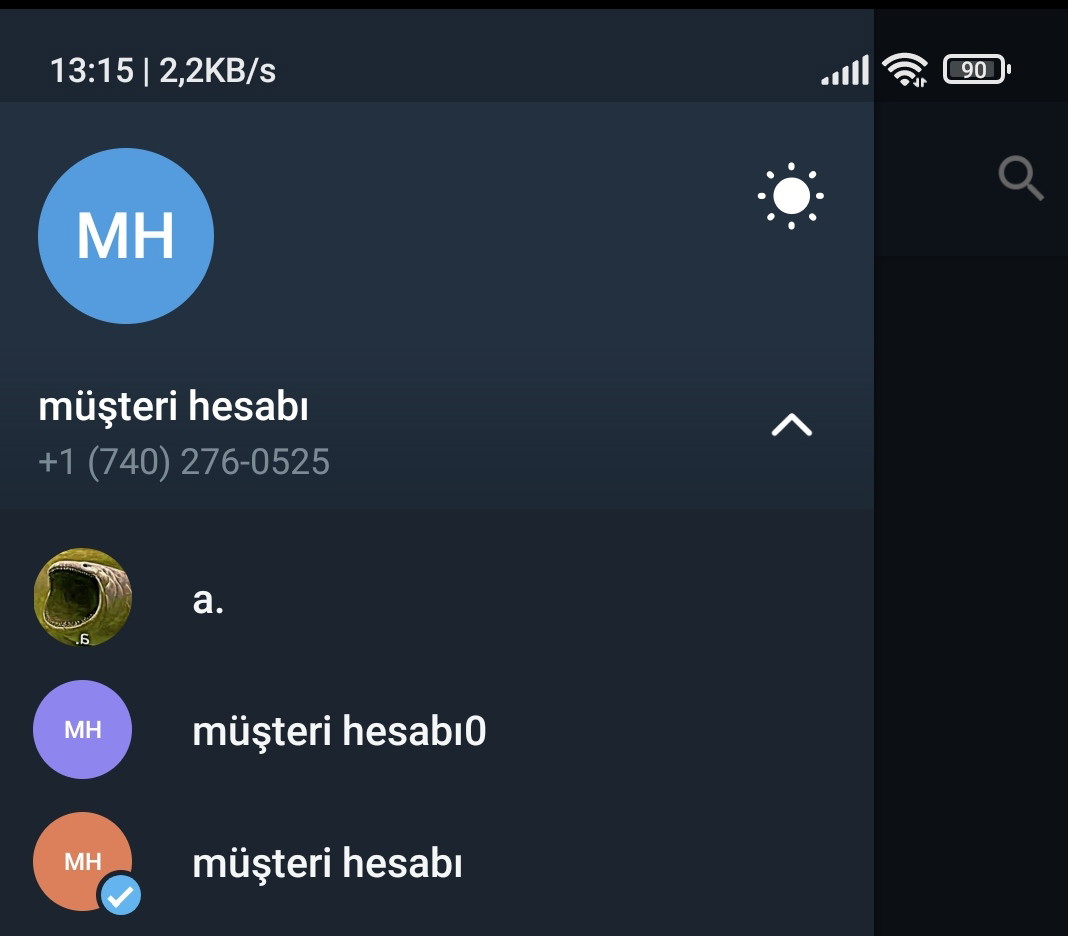Tap the purple MH avatar circle
Viewport: 1068px width, 936px height.
82,730
